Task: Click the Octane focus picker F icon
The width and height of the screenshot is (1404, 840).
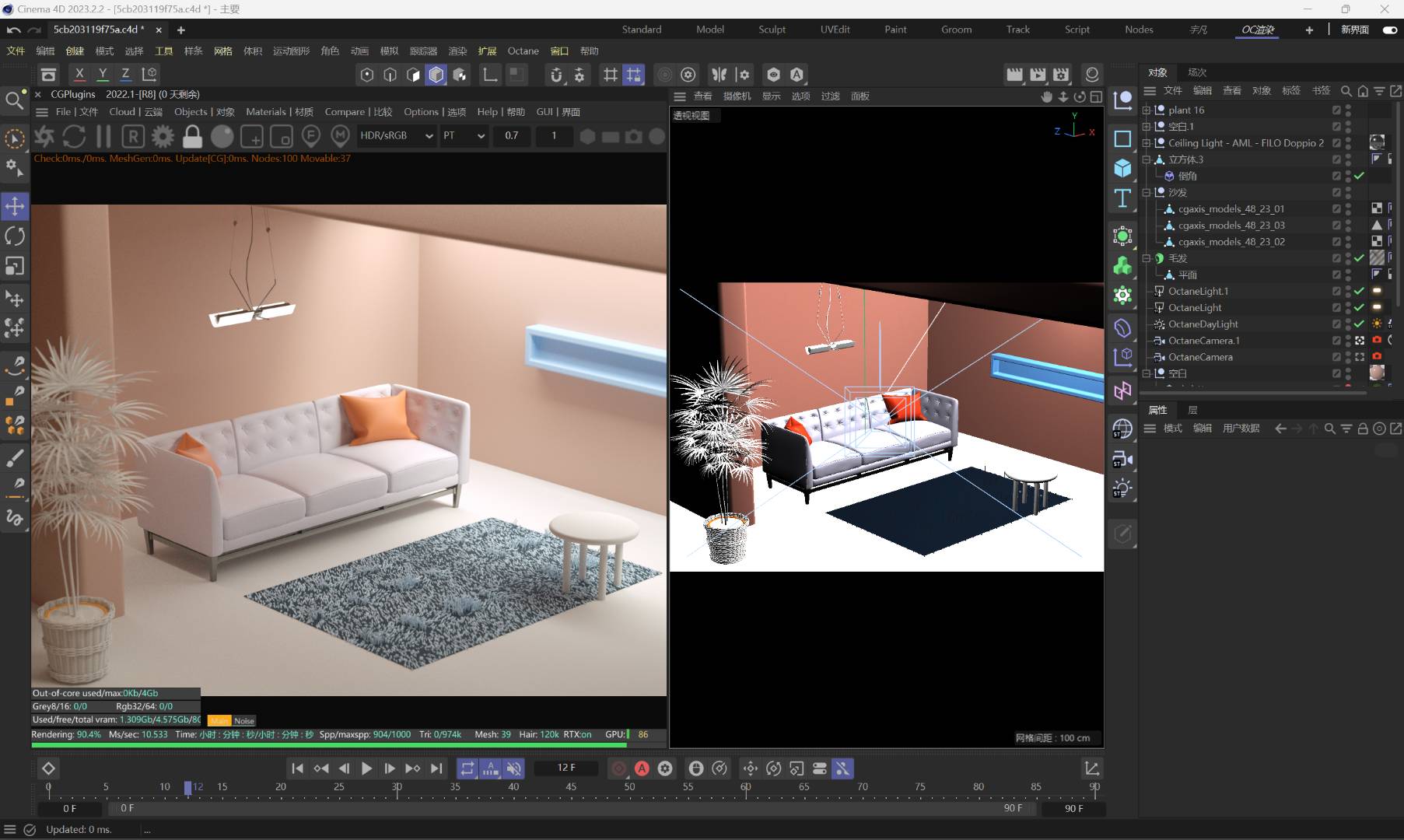Action: point(311,136)
